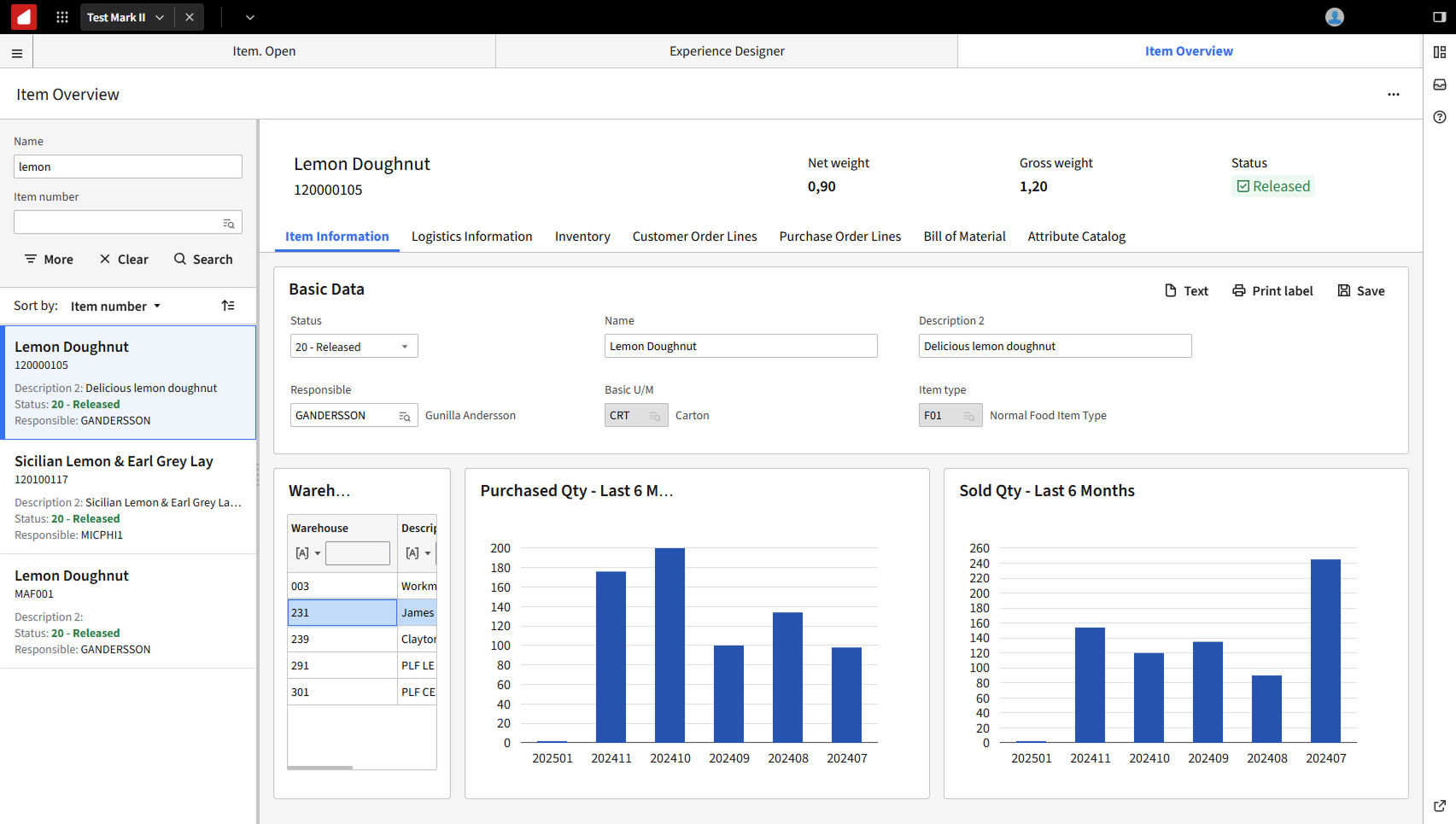Viewport: 1456px width, 824px height.
Task: Click the Warehouse column filter input
Action: click(358, 553)
